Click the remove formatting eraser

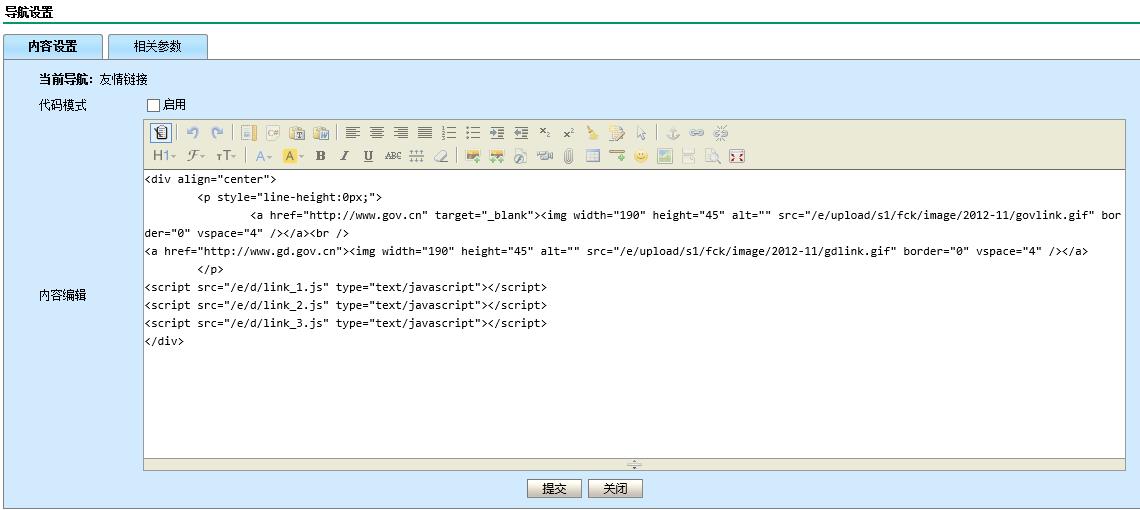(441, 156)
